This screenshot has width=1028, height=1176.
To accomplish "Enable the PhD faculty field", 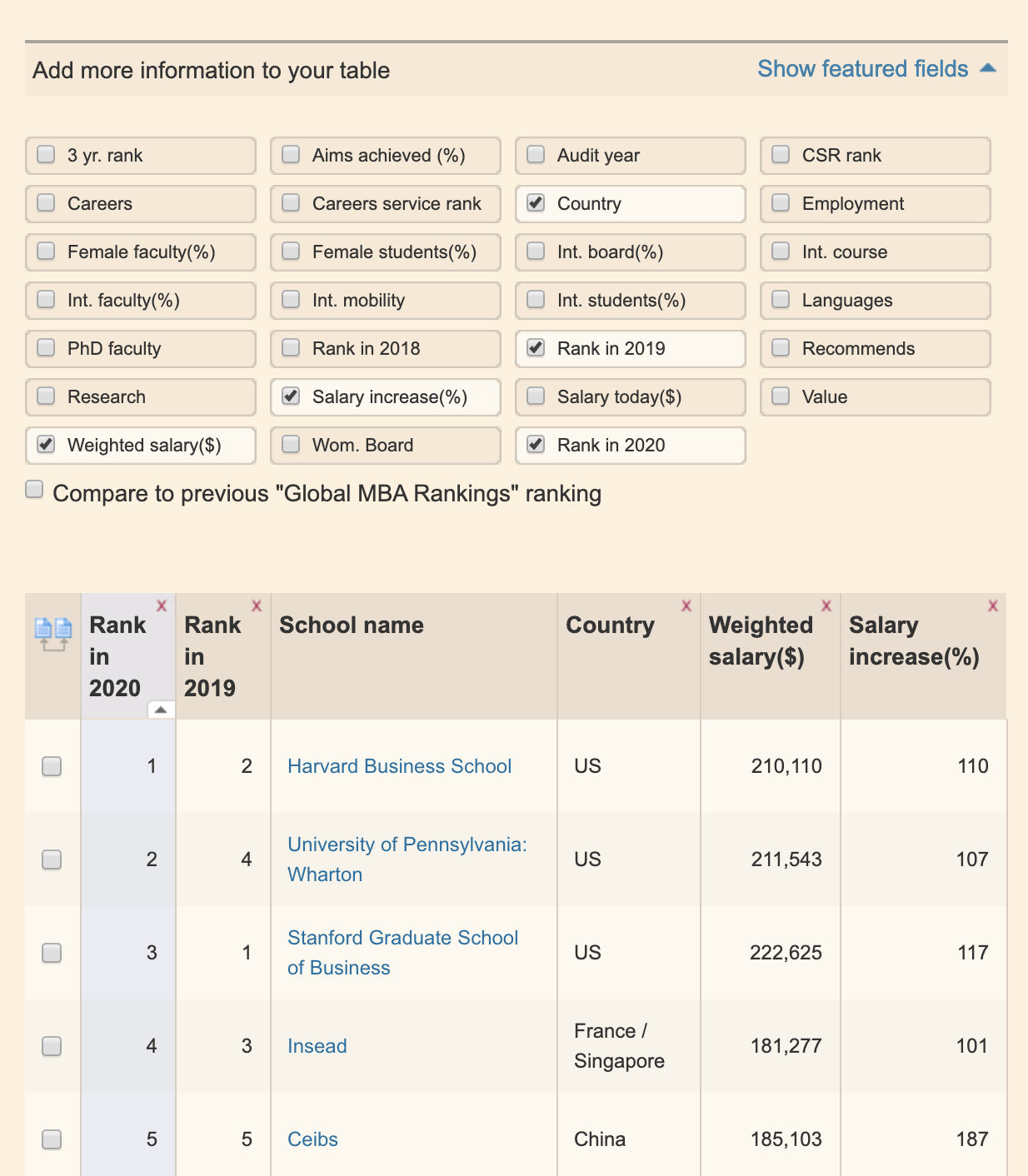I will (47, 348).
